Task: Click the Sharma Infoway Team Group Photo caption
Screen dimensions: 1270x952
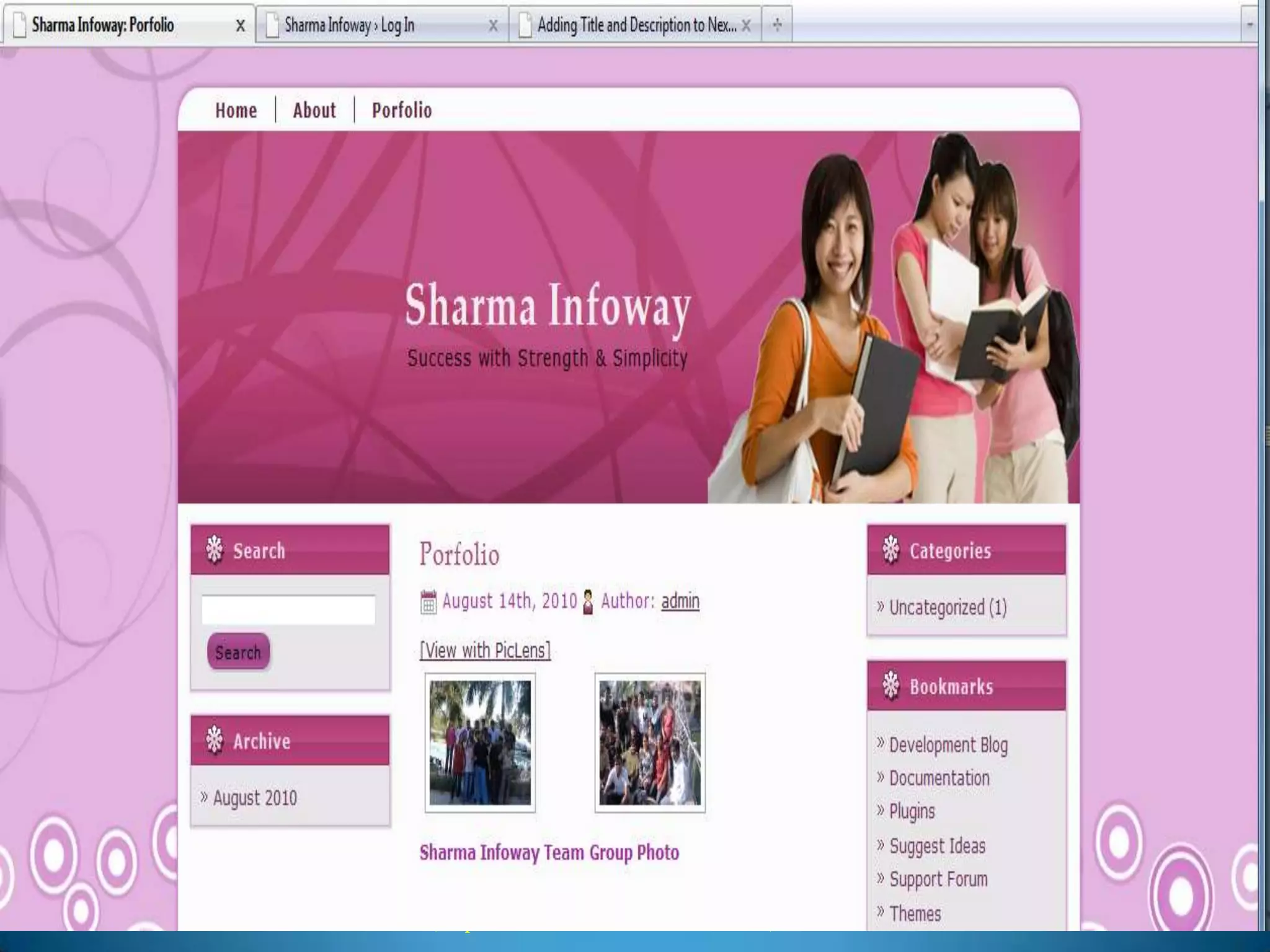Action: tap(549, 853)
